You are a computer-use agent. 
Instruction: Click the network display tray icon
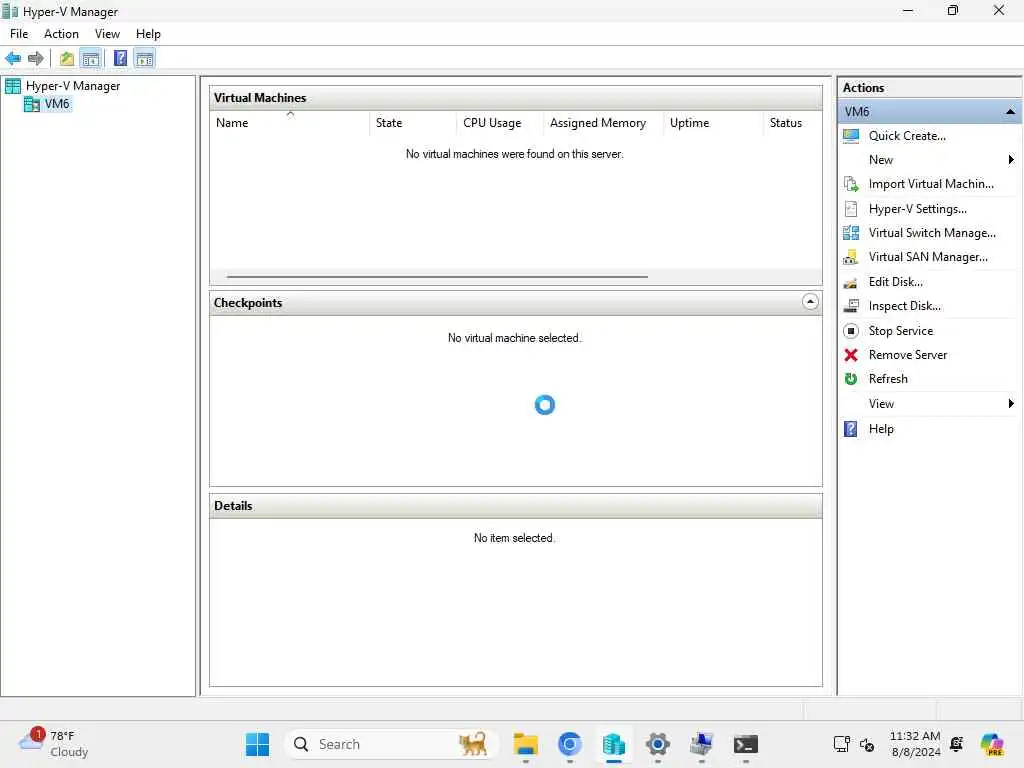(842, 744)
